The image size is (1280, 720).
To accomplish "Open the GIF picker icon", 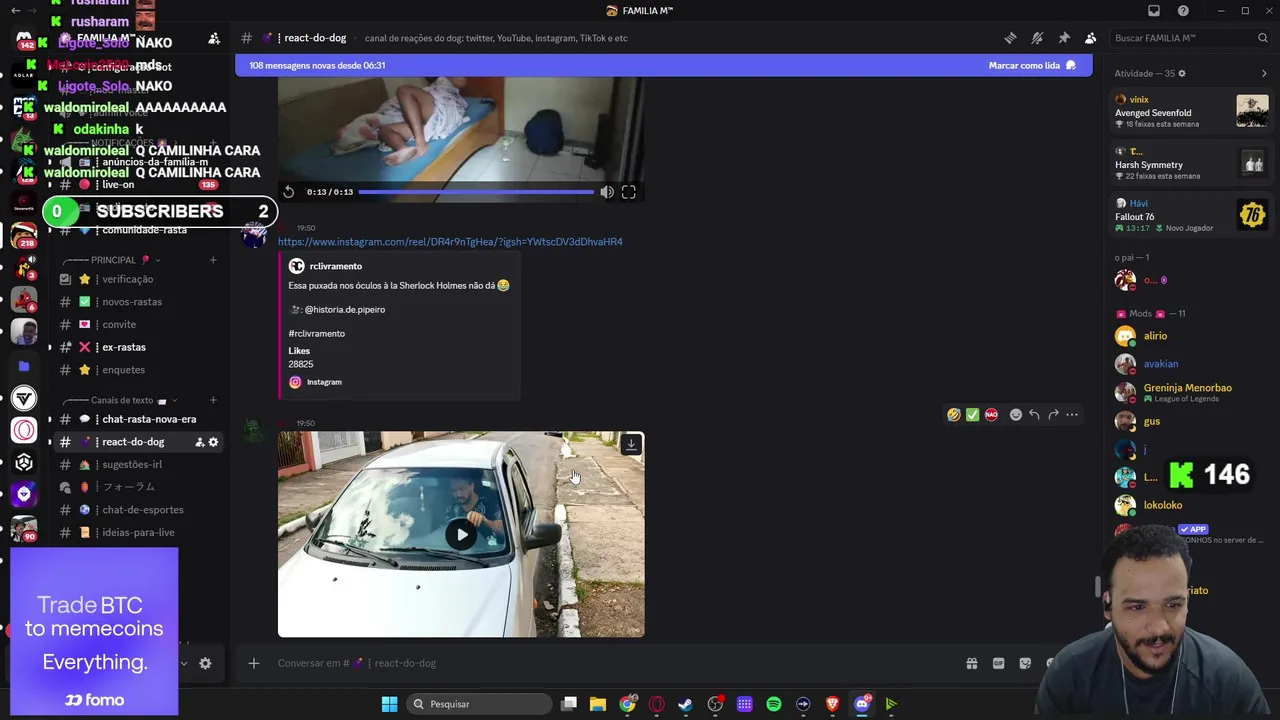I will [x=998, y=663].
